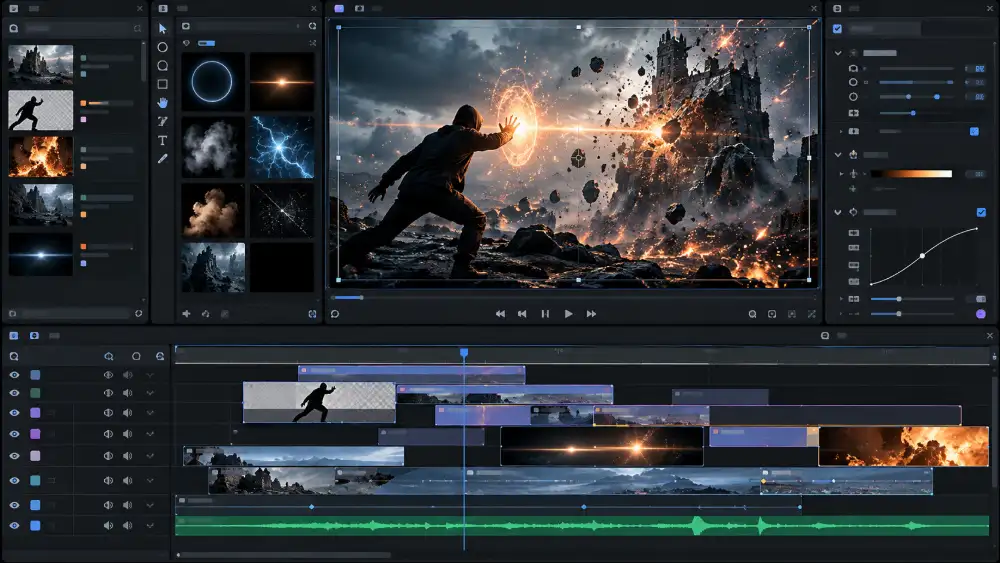Image resolution: width=1000 pixels, height=563 pixels.
Task: Open the second tab of preview panel
Action: pos(360,8)
